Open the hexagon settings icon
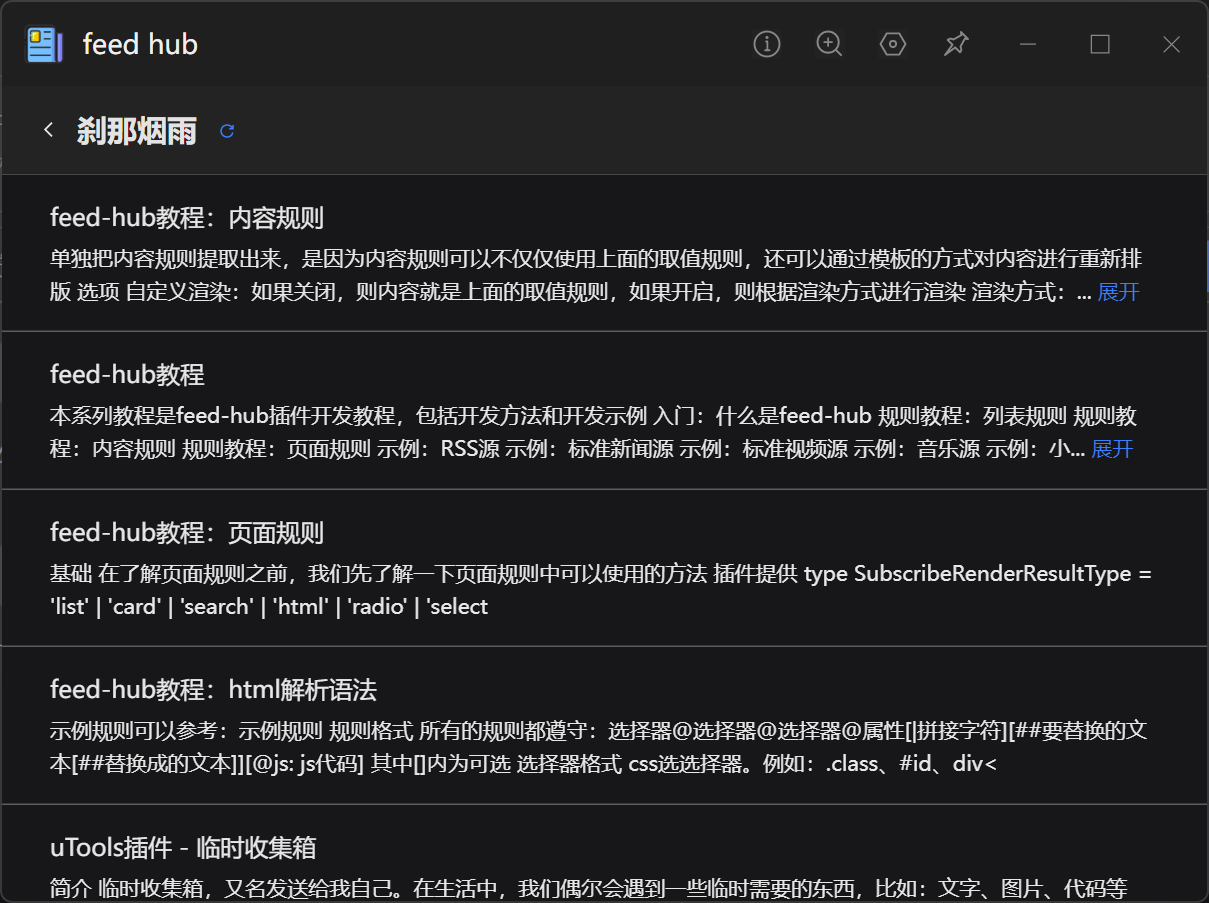Viewport: 1209px width, 903px height. (x=893, y=44)
